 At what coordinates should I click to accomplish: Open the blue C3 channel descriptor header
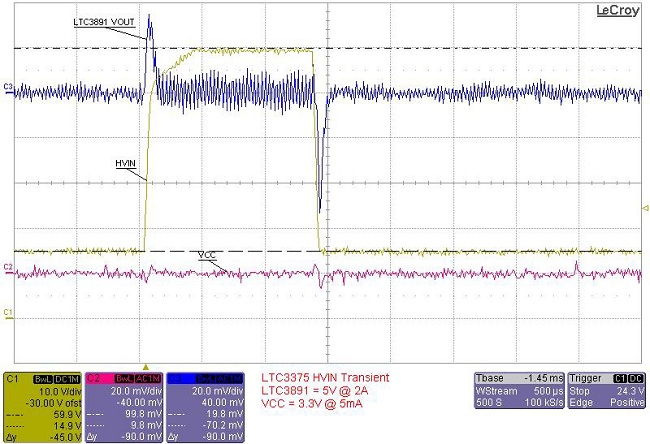[x=205, y=378]
